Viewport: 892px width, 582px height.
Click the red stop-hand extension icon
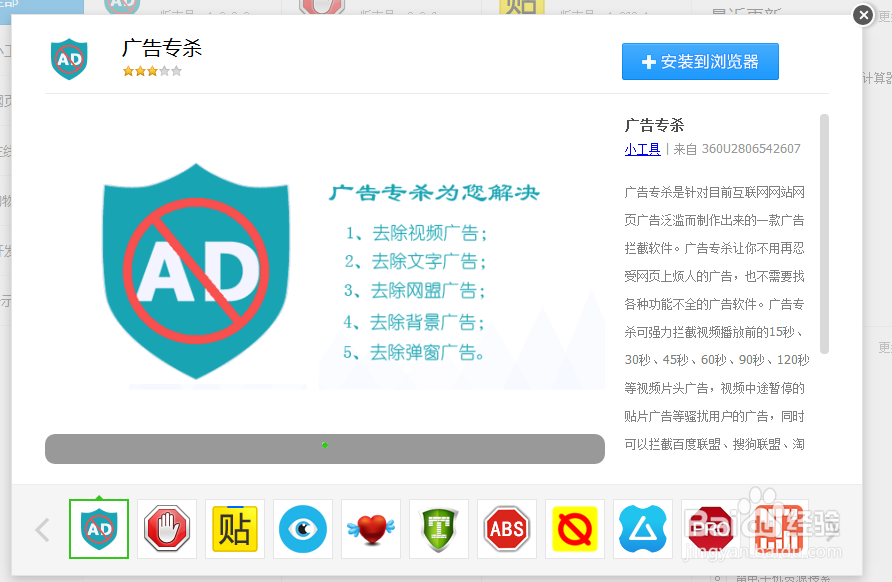166,528
